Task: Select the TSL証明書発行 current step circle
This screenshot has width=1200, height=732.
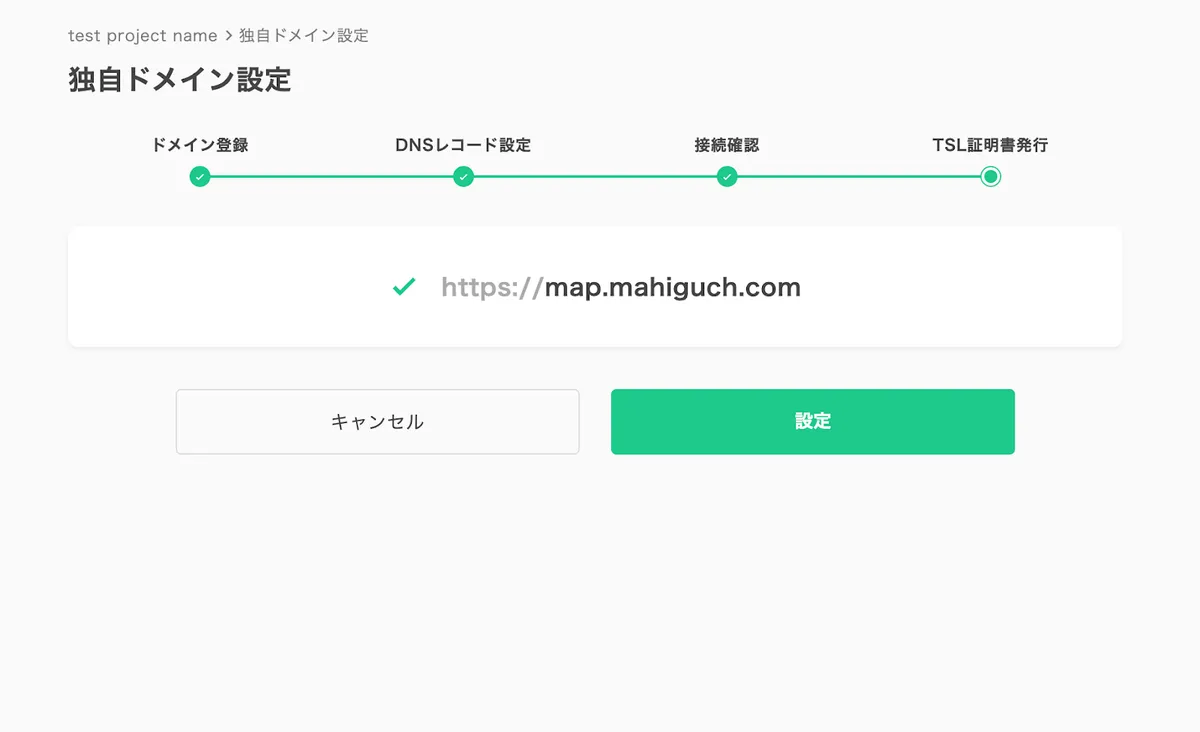Action: pos(991,177)
